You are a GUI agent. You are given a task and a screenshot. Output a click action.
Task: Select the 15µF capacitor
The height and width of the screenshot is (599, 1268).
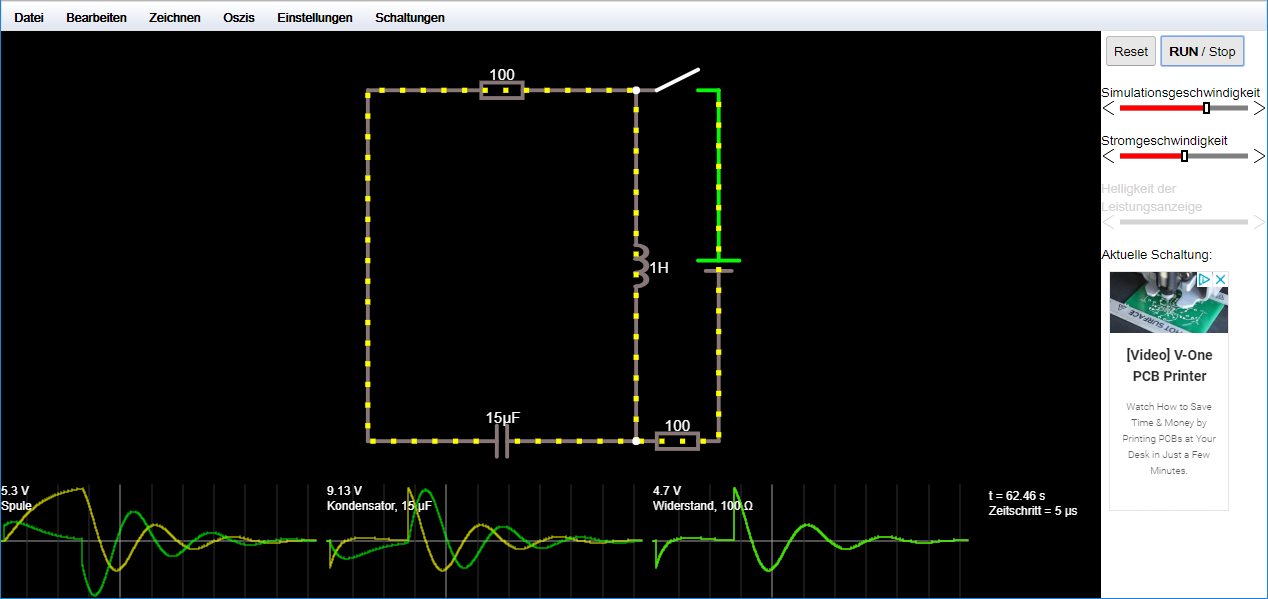(502, 440)
